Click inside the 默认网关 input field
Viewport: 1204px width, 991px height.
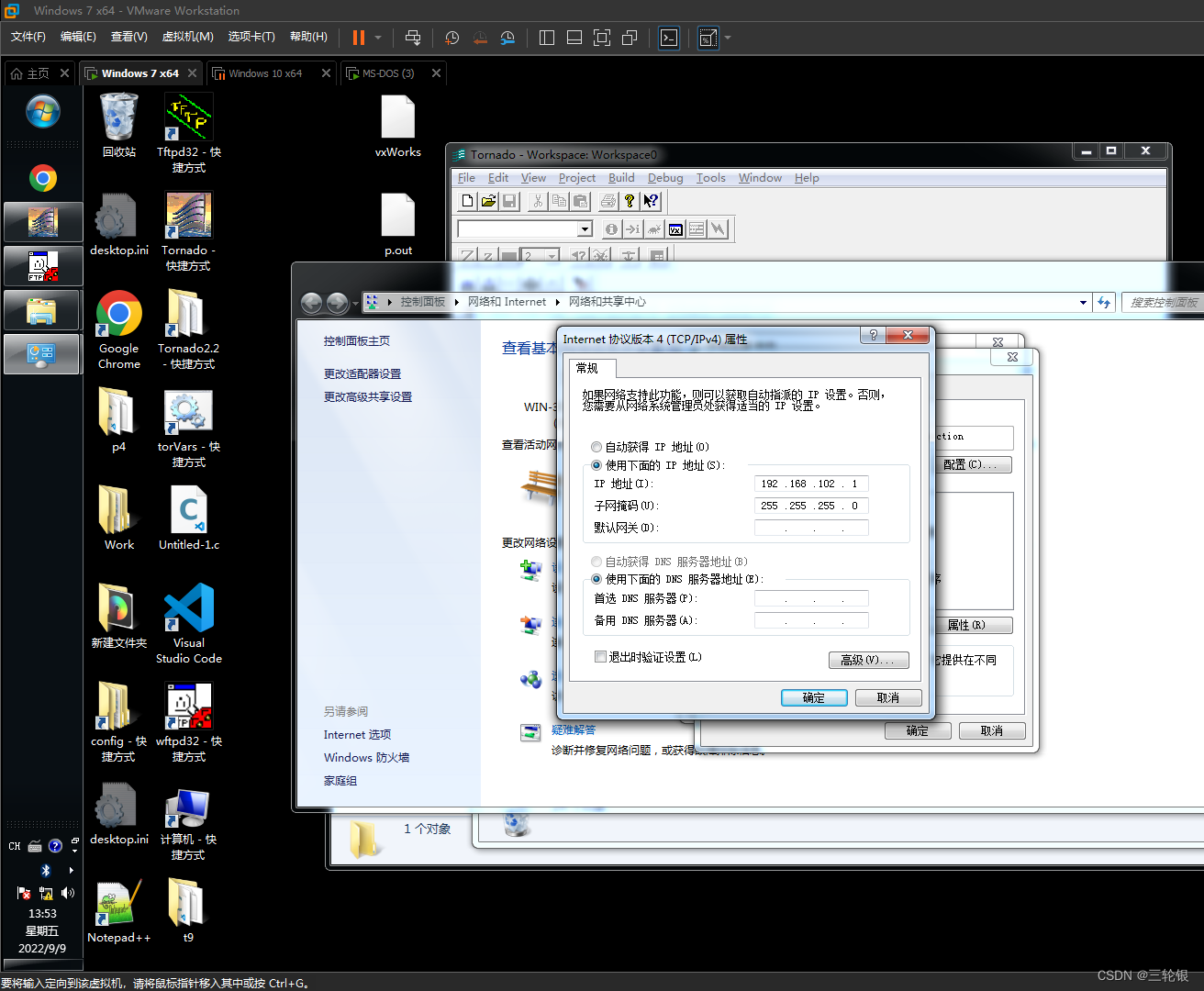810,527
